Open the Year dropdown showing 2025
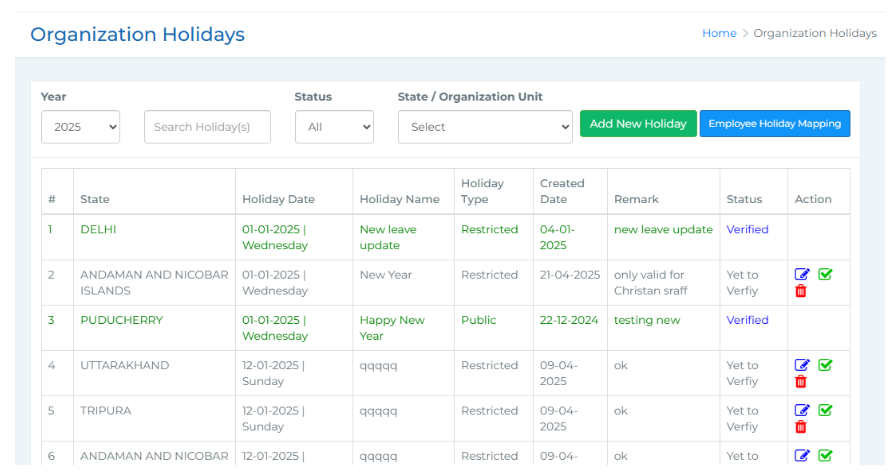Screen dimensions: 896x476 click(x=80, y=127)
